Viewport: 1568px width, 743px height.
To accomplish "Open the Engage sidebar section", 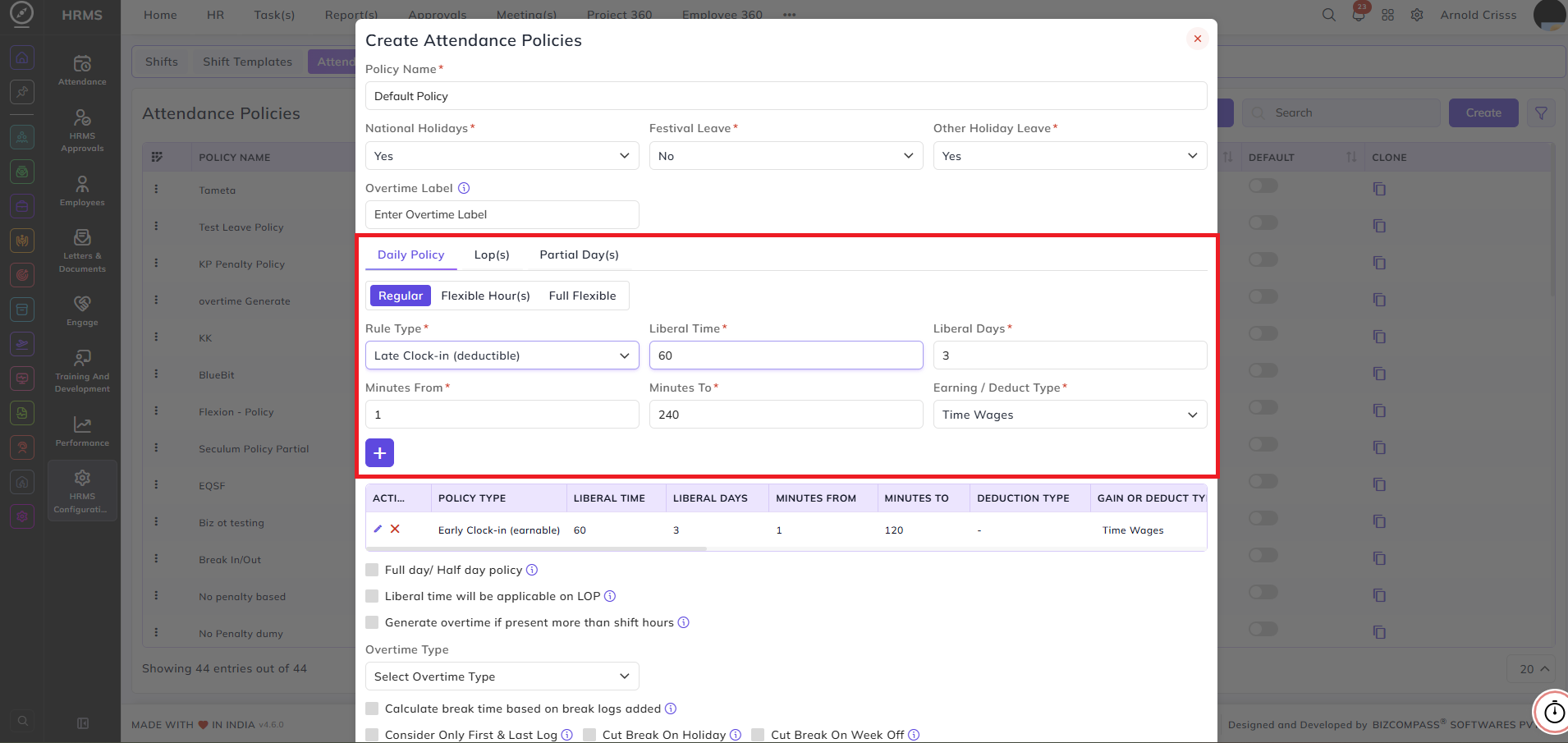I will 82,310.
